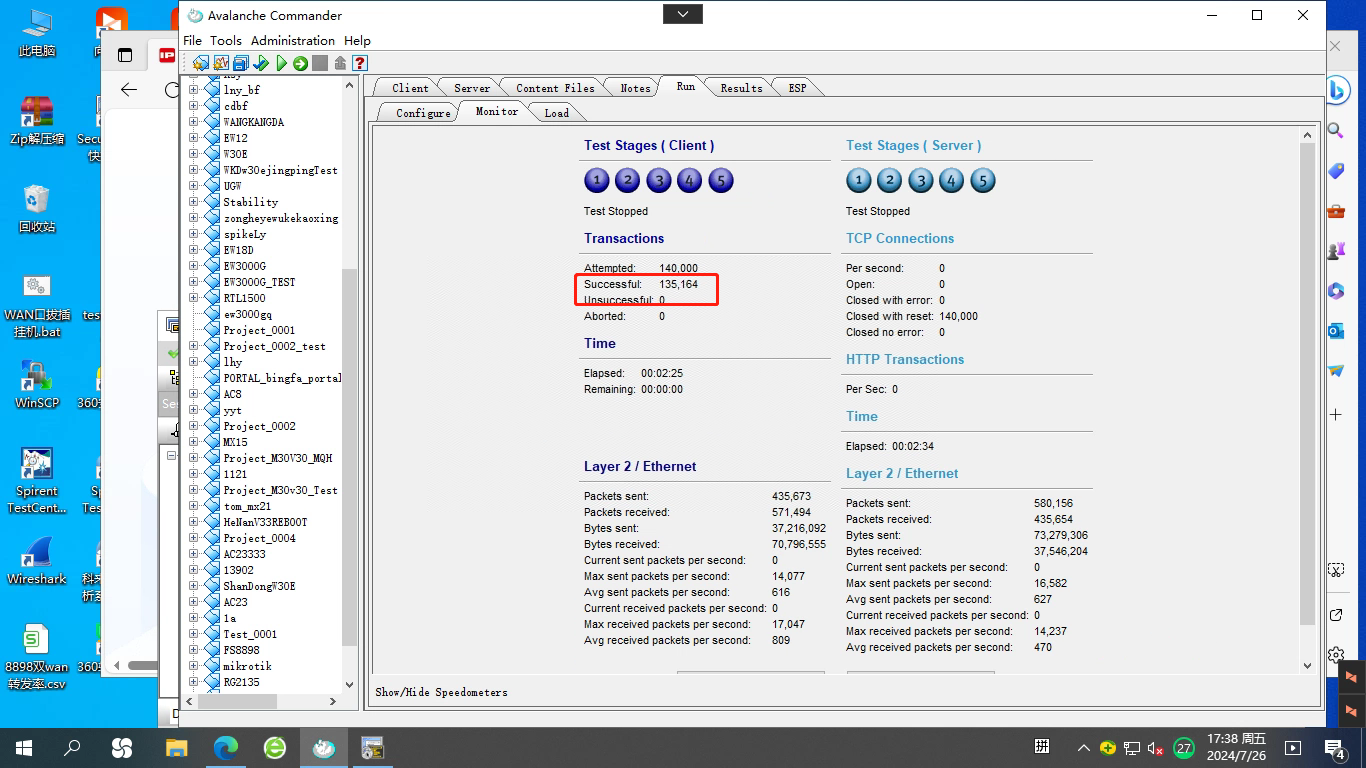This screenshot has width=1366, height=768.
Task: Expand the Stability project node
Action: 193,202
